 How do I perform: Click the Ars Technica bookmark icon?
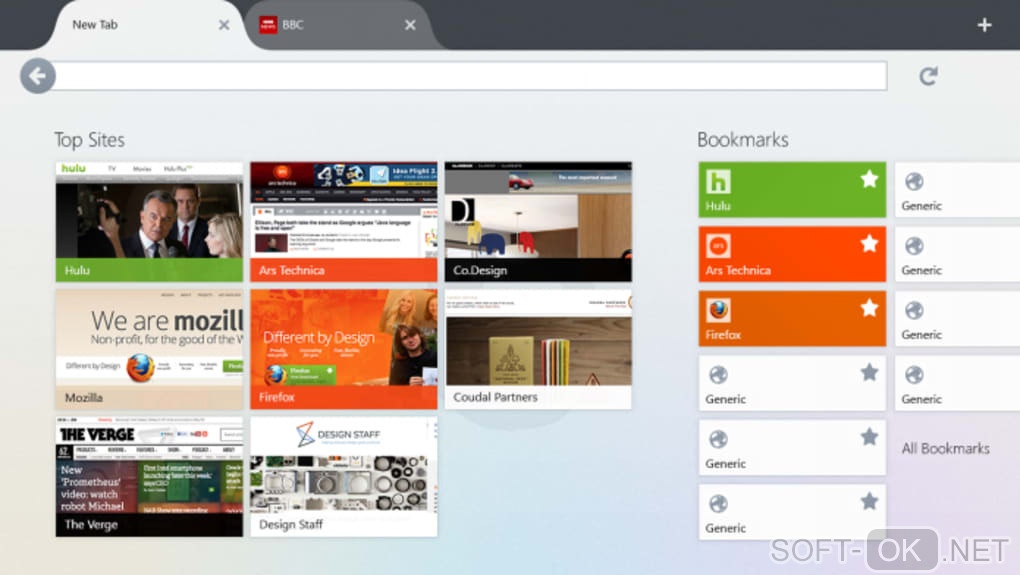tap(718, 246)
